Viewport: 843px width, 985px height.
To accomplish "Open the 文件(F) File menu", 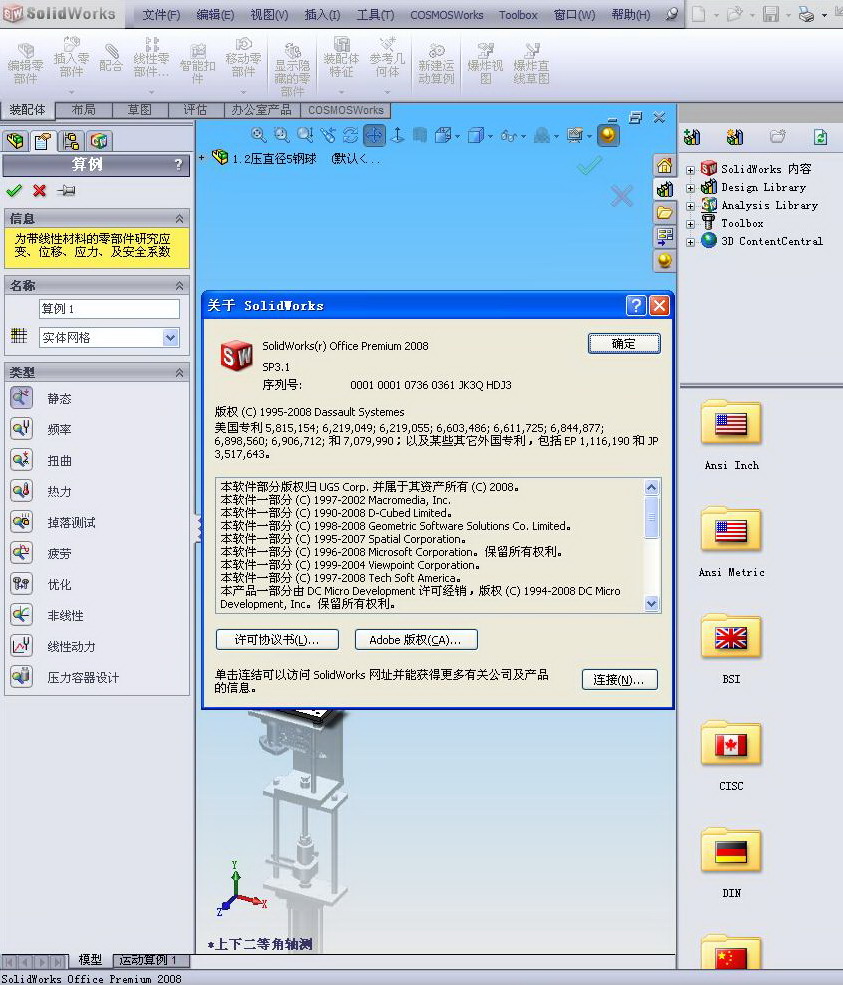I will pos(161,14).
